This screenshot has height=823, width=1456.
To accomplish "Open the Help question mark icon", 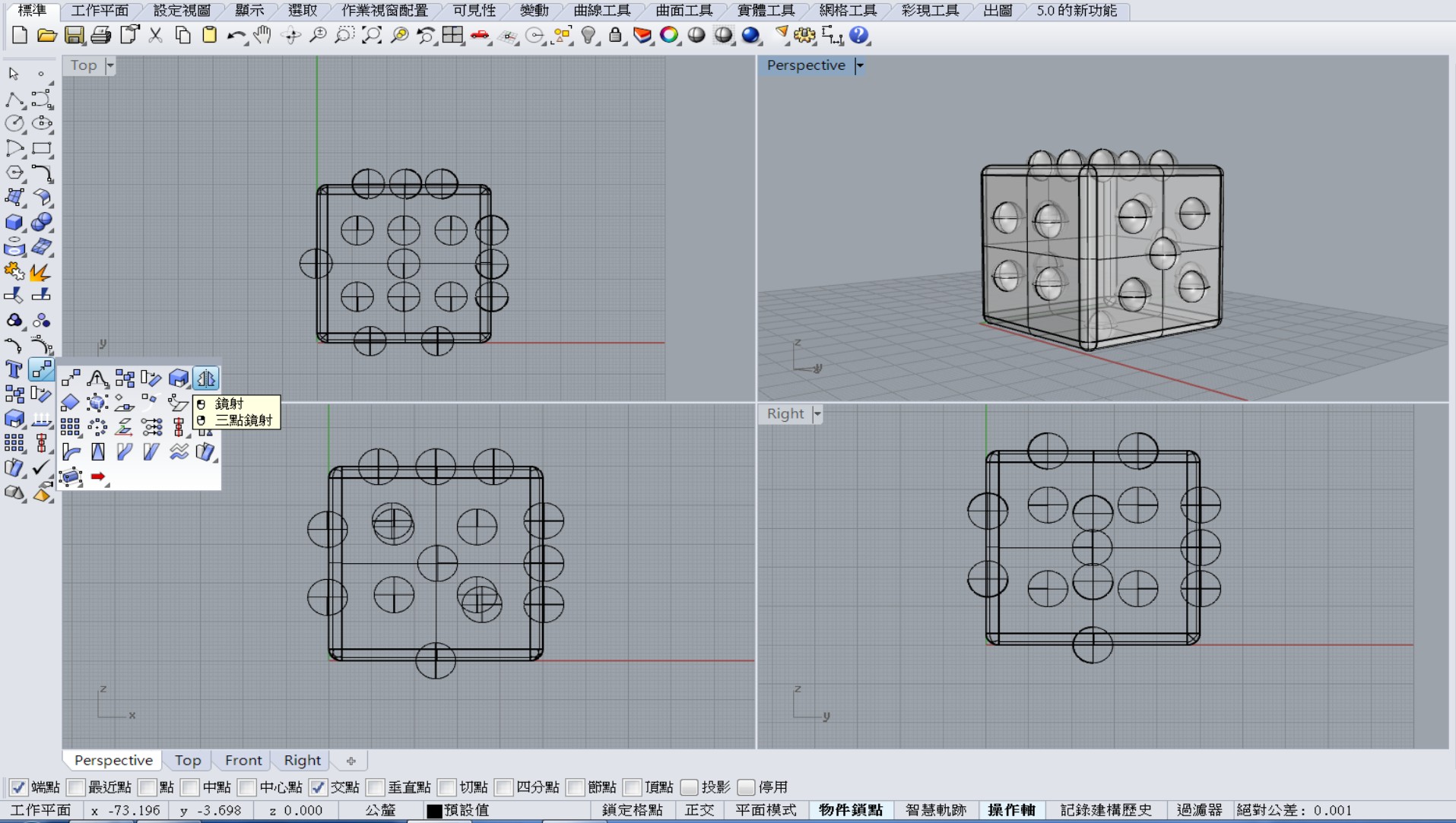I will point(859,35).
